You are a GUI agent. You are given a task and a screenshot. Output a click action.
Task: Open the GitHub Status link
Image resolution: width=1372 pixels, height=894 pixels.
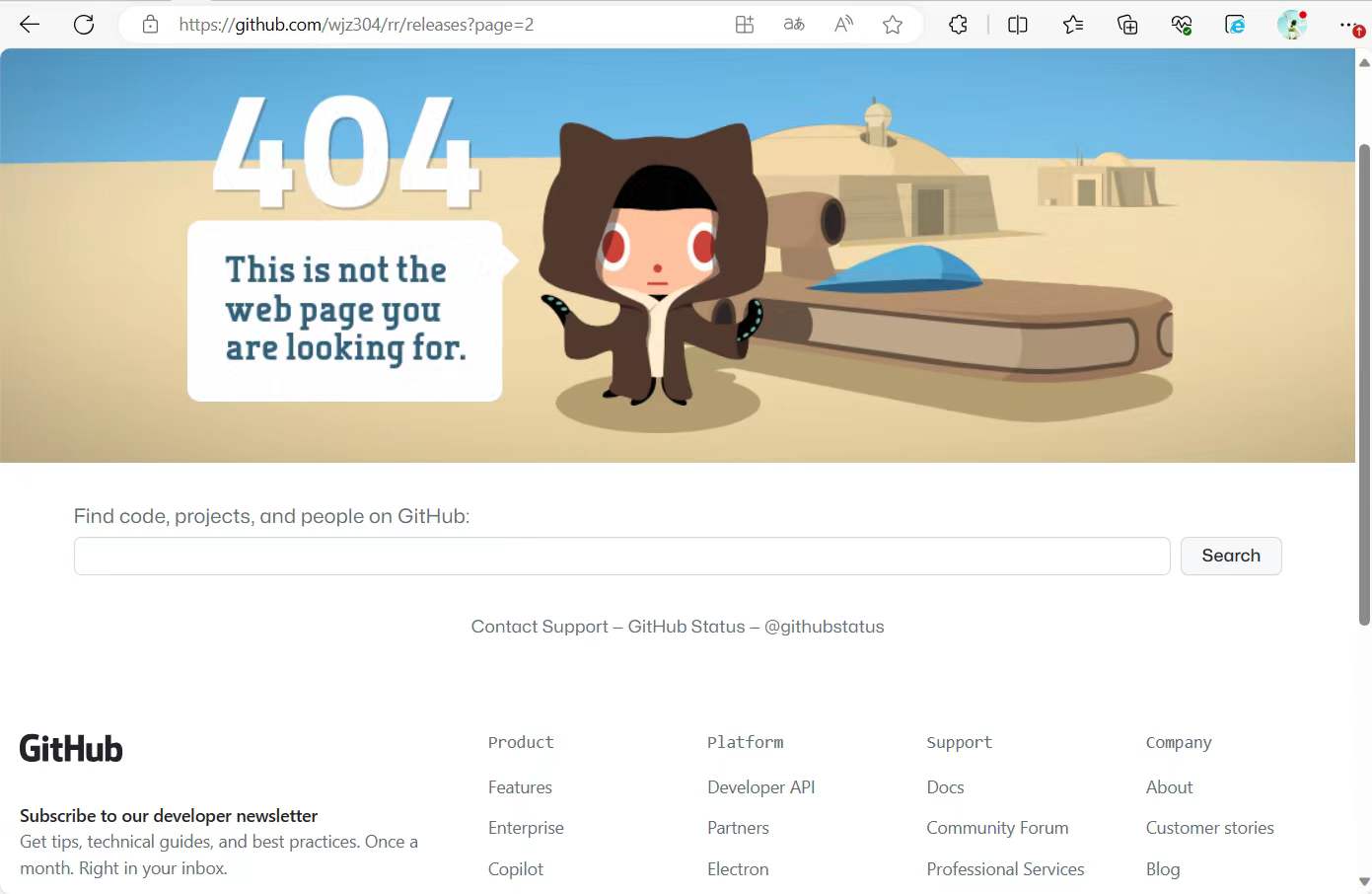[686, 627]
